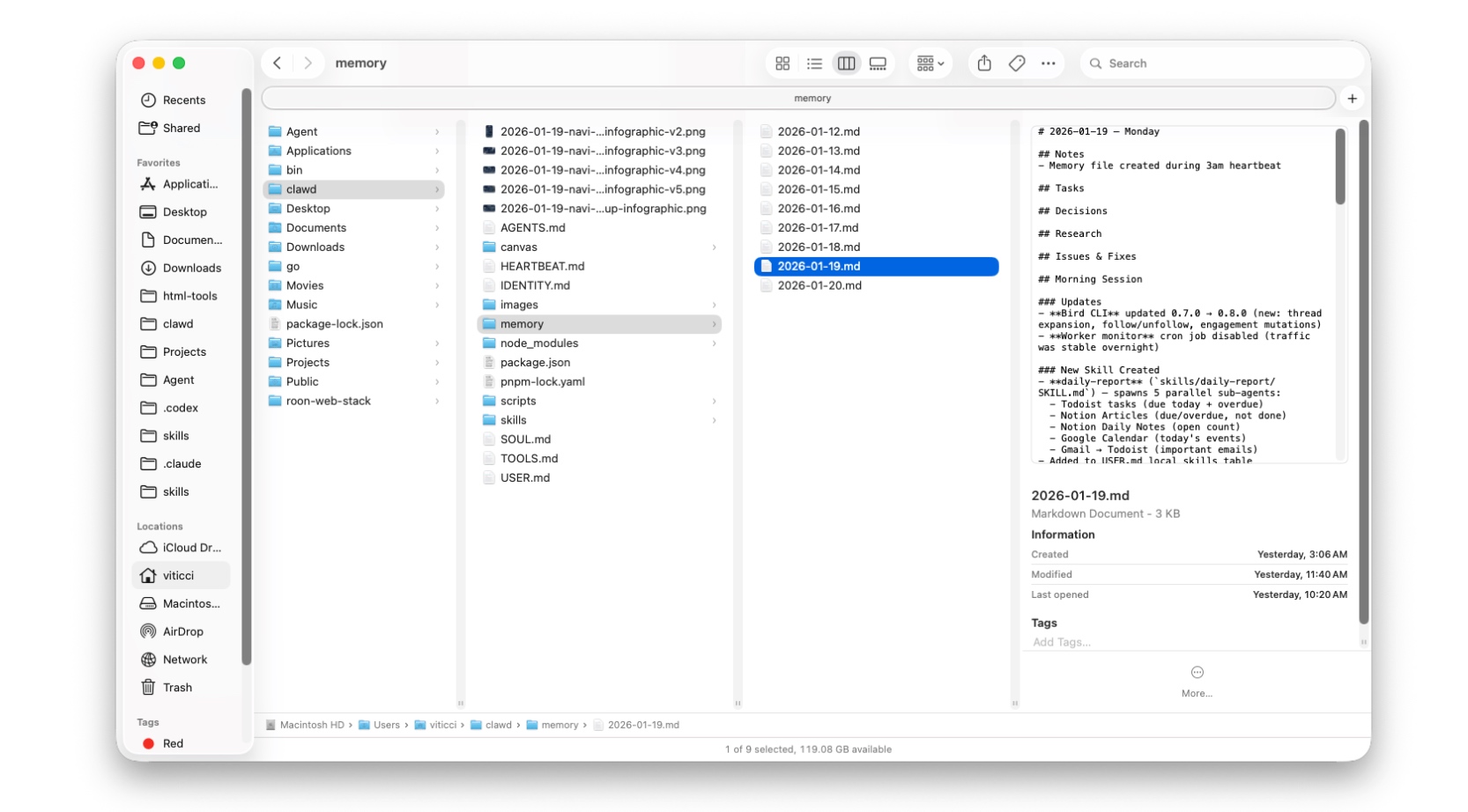This screenshot has width=1468, height=812.
Task: Go forward with the right chevron
Action: (308, 63)
